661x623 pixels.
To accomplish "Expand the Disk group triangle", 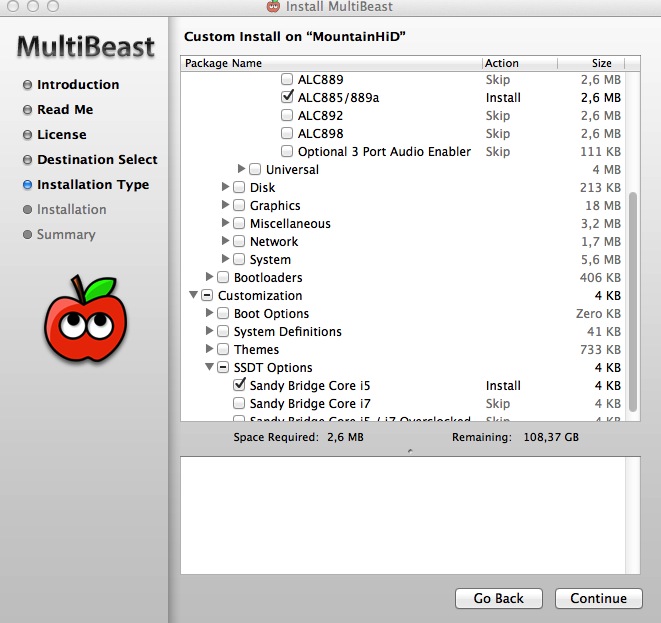I will [x=226, y=186].
